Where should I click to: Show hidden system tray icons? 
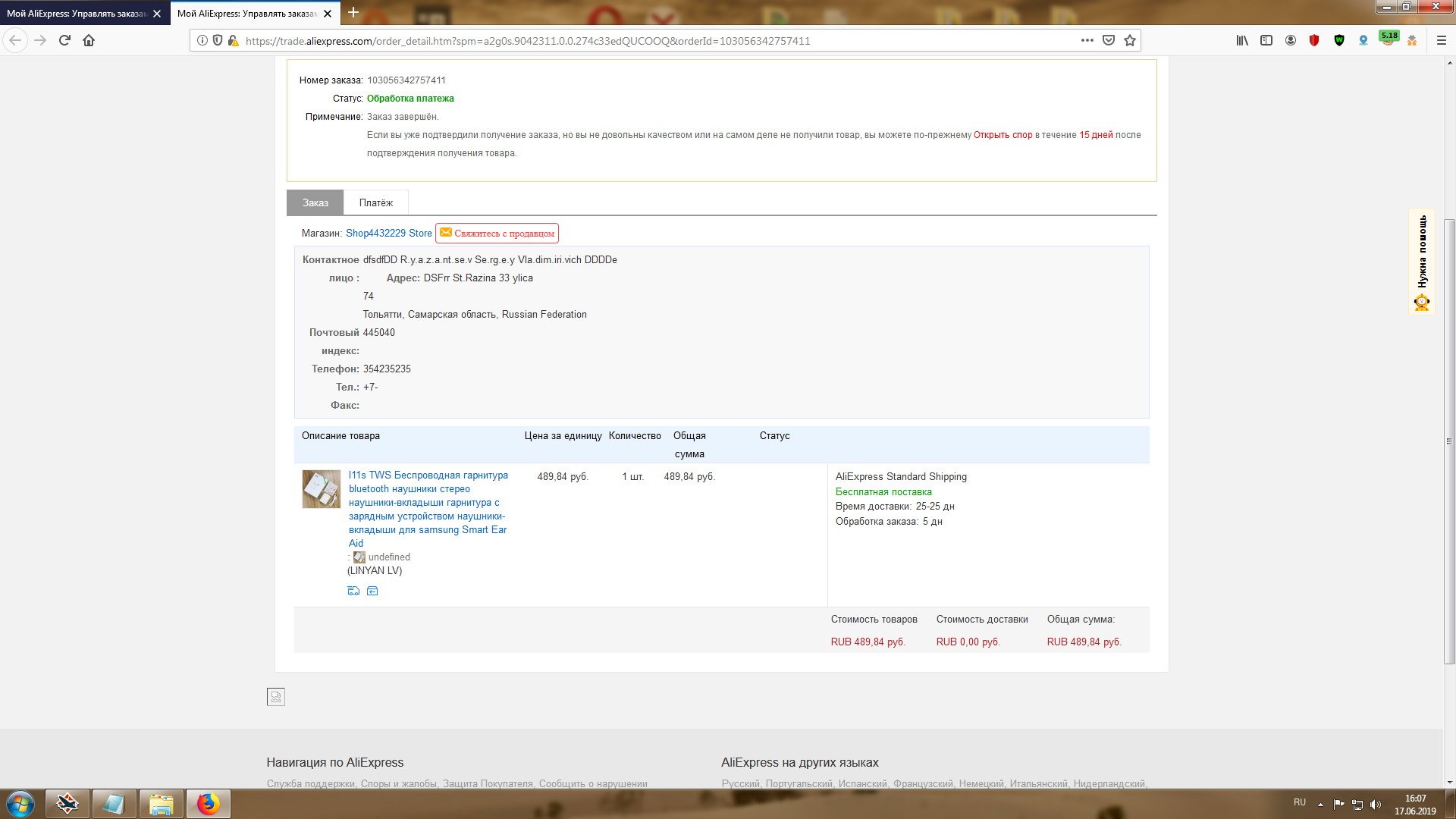(1320, 804)
